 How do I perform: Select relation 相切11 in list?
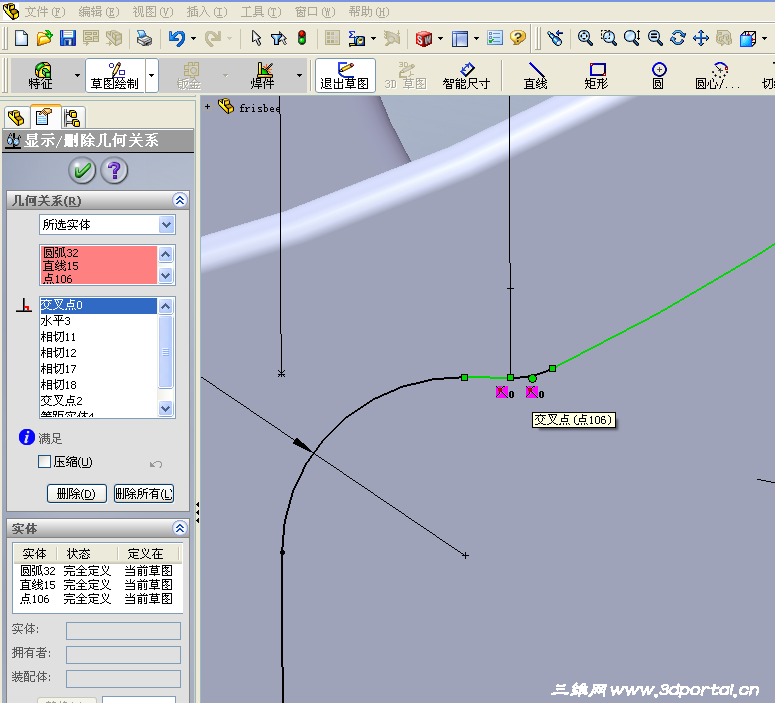click(99, 337)
